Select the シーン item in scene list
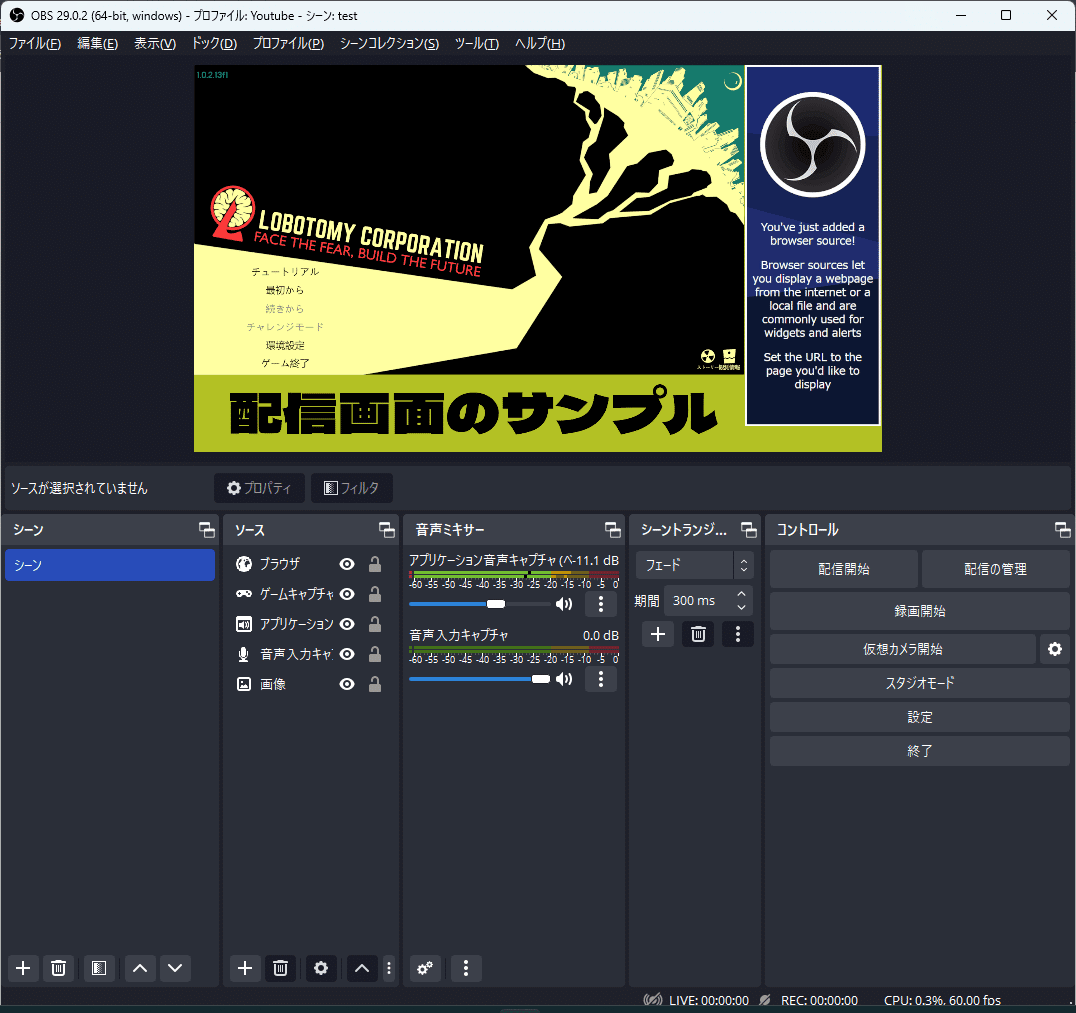The width and height of the screenshot is (1076, 1013). pyautogui.click(x=110, y=565)
